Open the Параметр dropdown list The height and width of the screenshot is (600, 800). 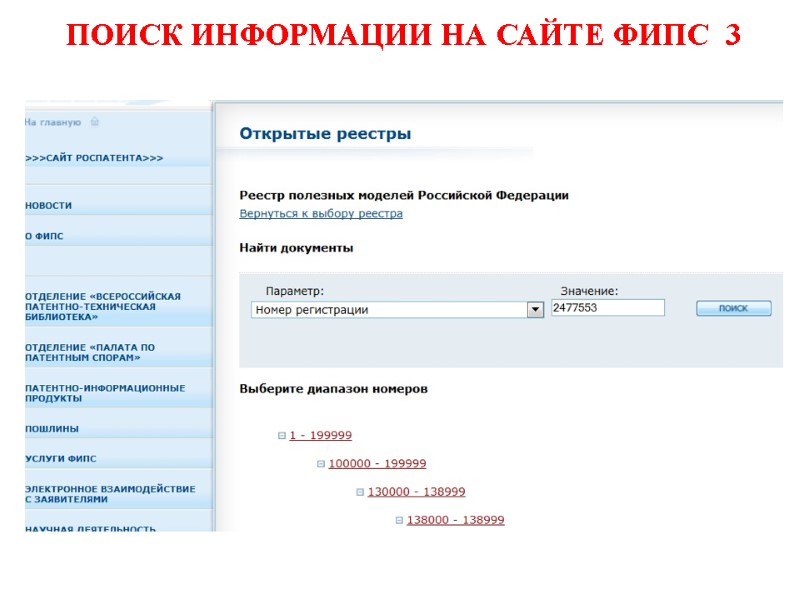(533, 308)
